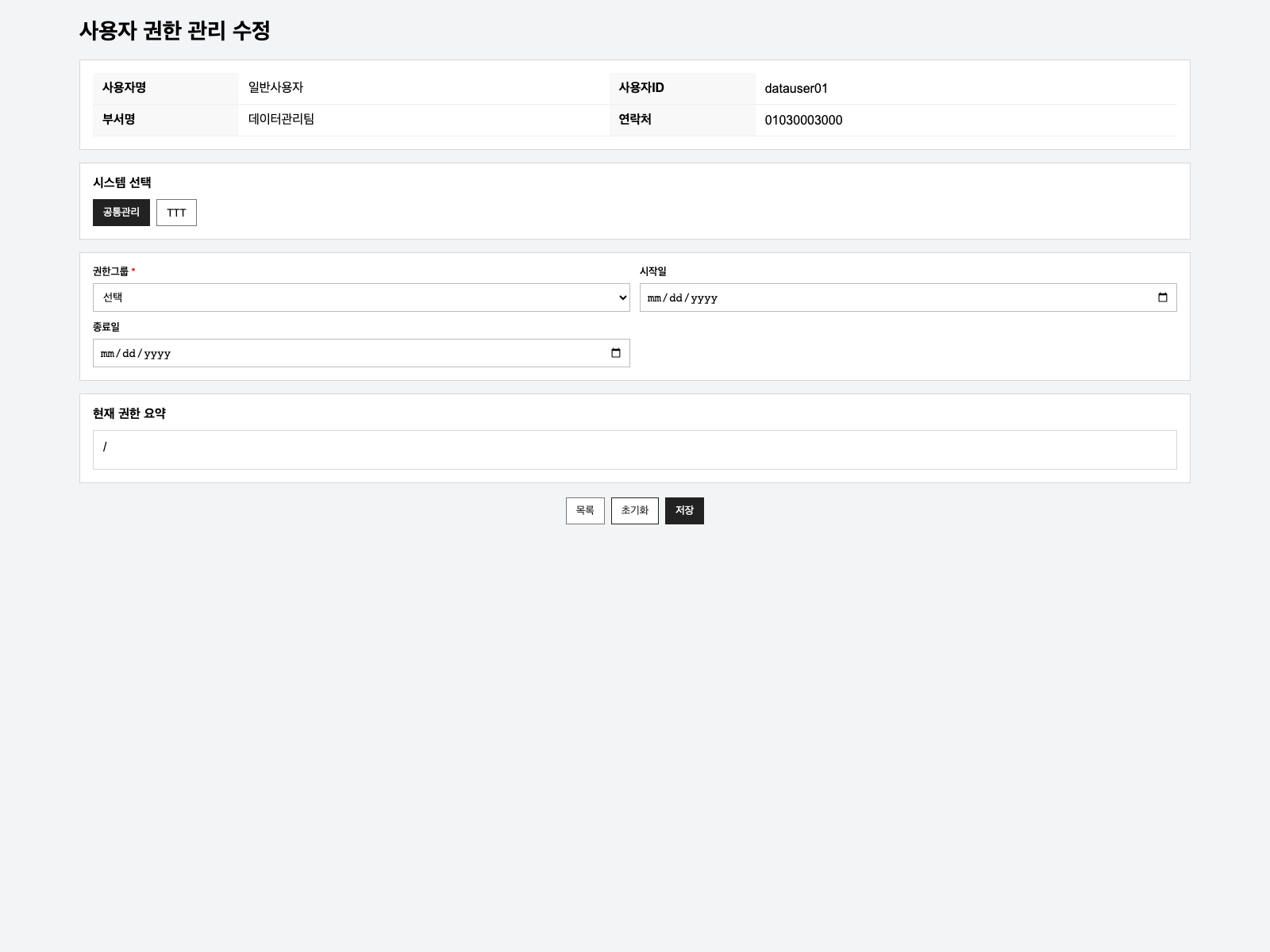This screenshot has height=952, width=1270.
Task: Switch to the TTT system tab
Action: coord(176,213)
